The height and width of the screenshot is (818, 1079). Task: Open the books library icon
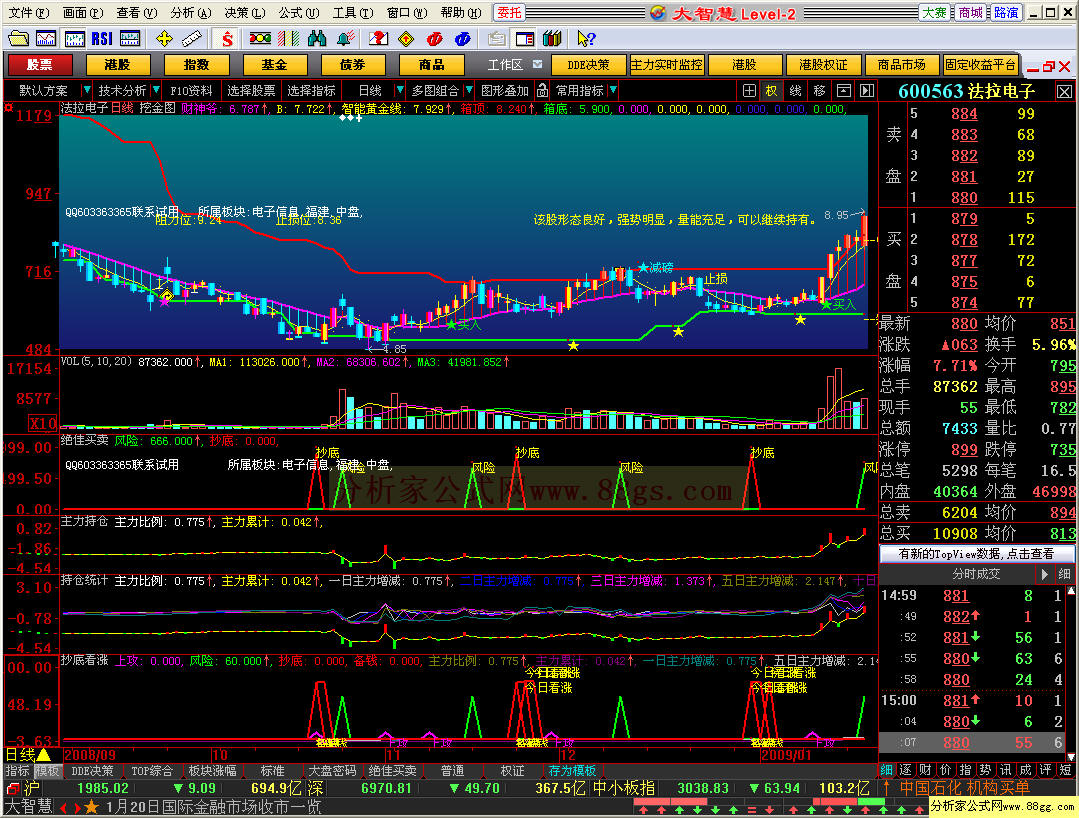coord(552,39)
